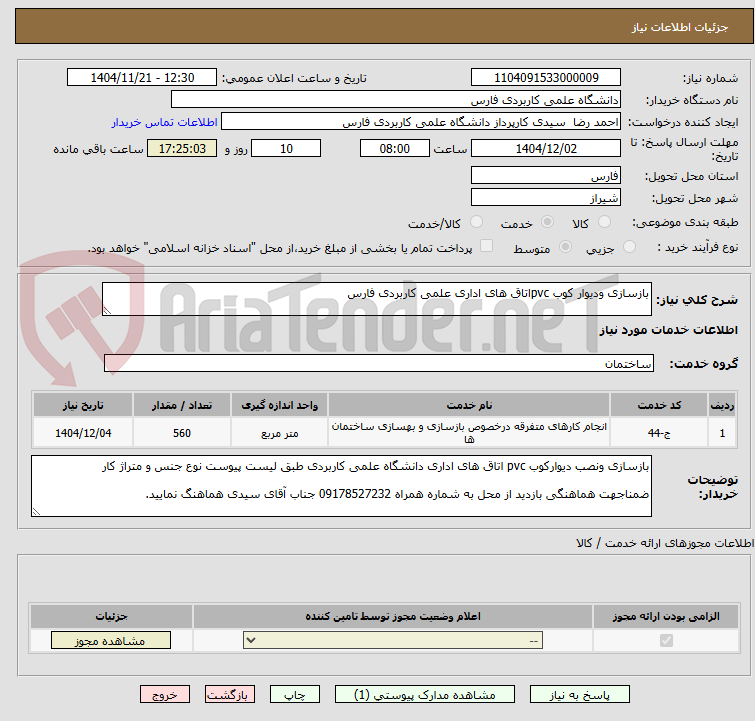Select the جزیی purchase type radio
Screen dimensions: 755x721
tap(629, 247)
